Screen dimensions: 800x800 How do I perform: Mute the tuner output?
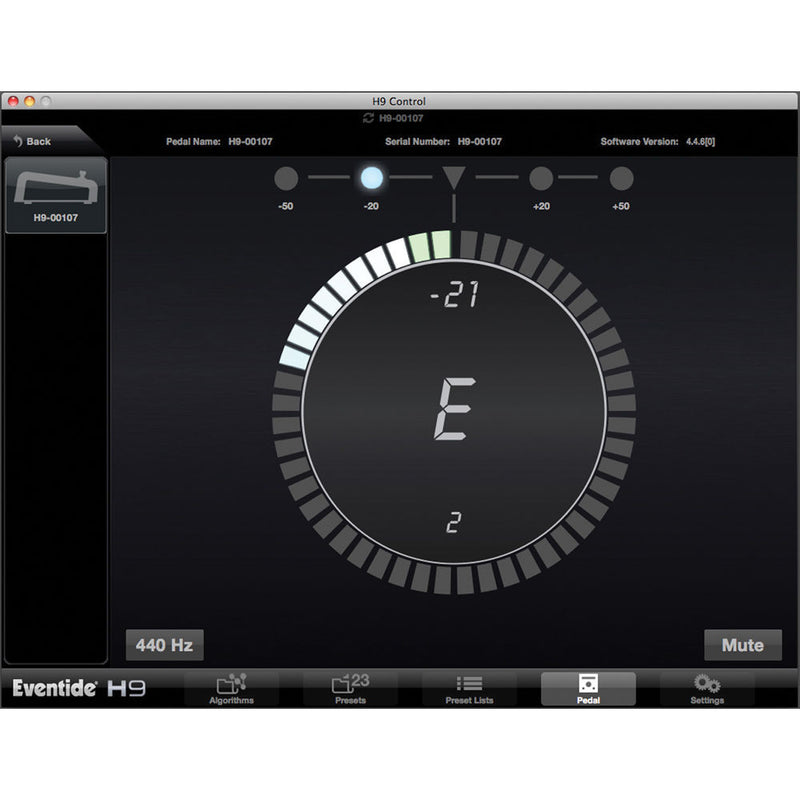pyautogui.click(x=743, y=645)
